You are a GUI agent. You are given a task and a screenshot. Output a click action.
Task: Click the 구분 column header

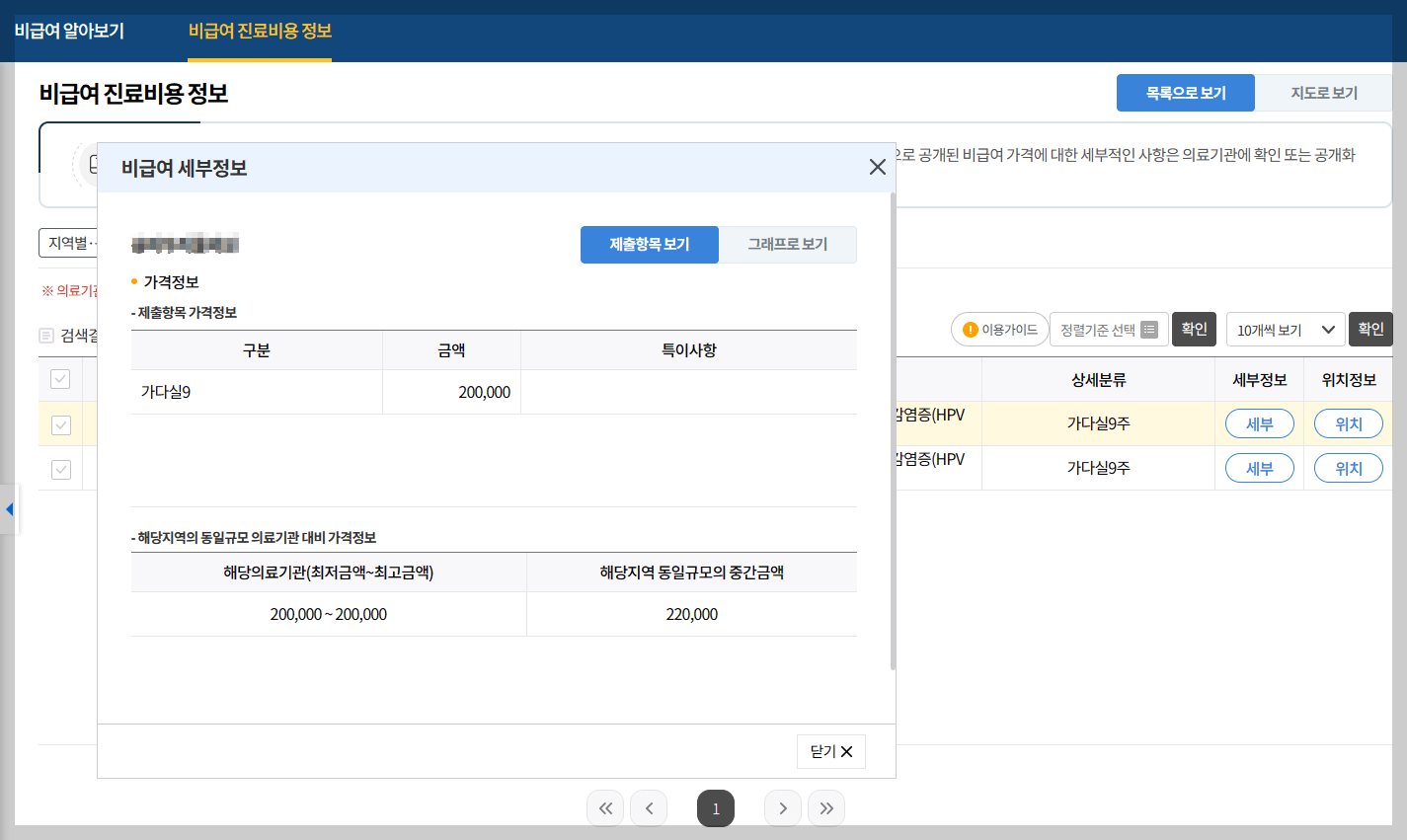point(257,350)
